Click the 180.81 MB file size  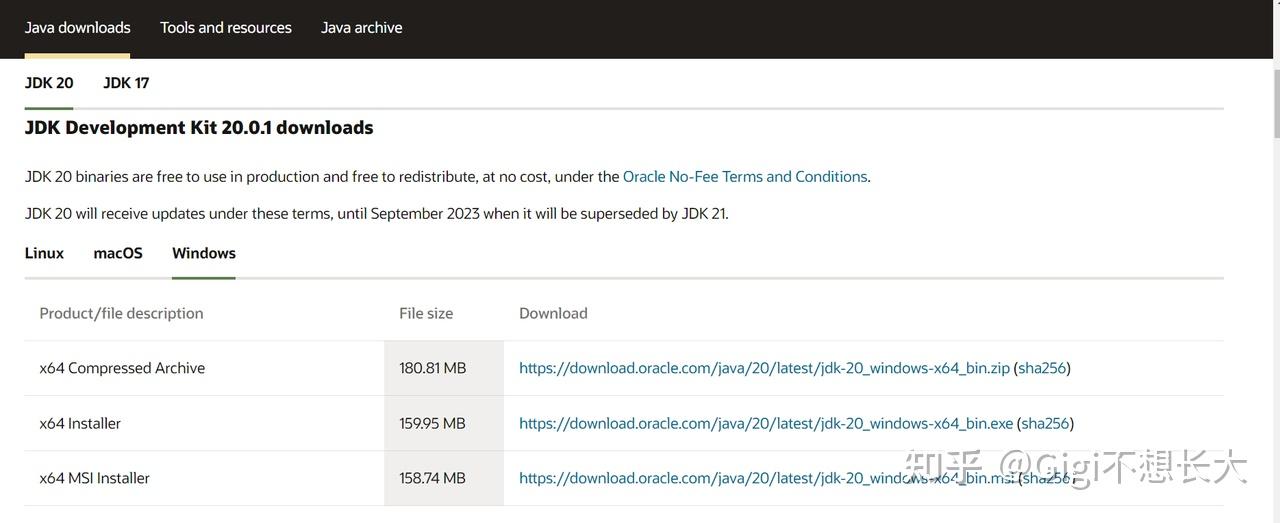[x=433, y=368]
